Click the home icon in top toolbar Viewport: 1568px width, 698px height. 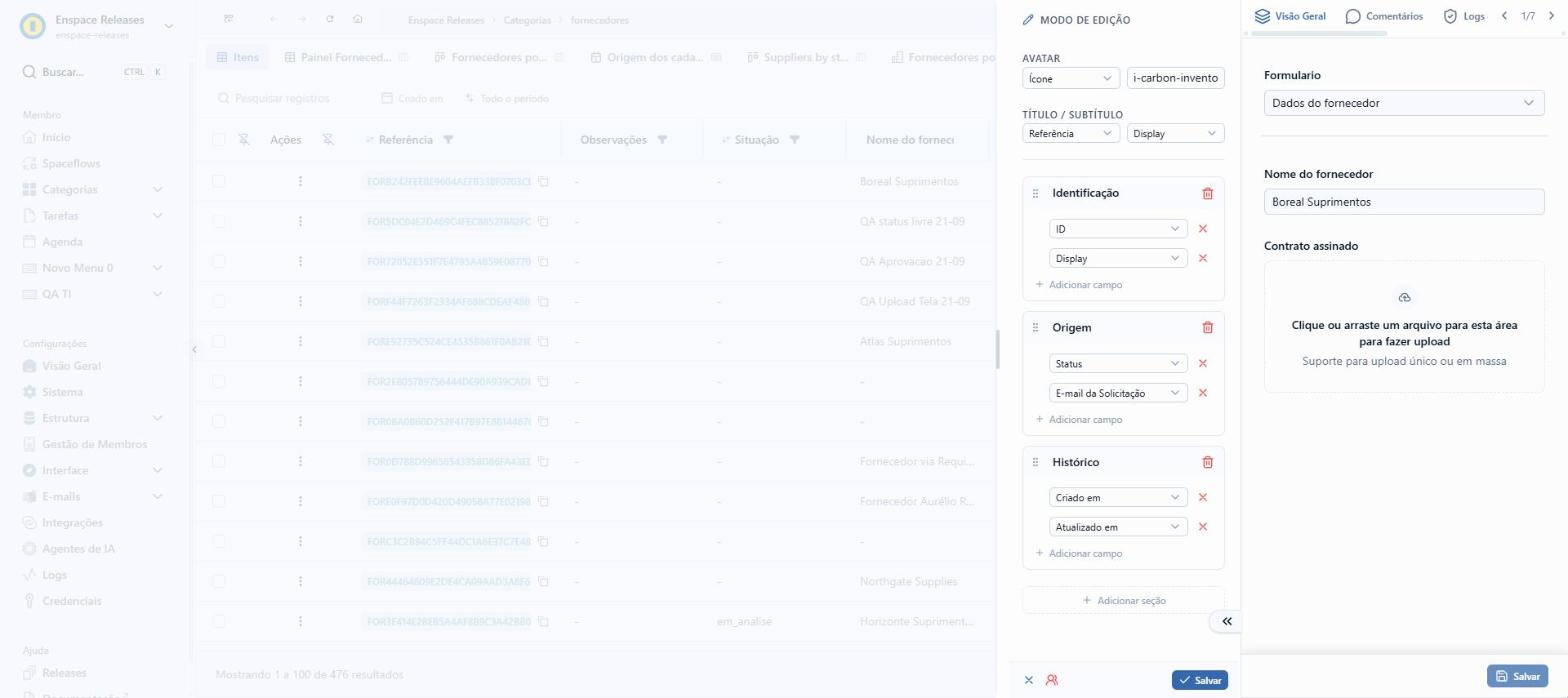point(358,19)
